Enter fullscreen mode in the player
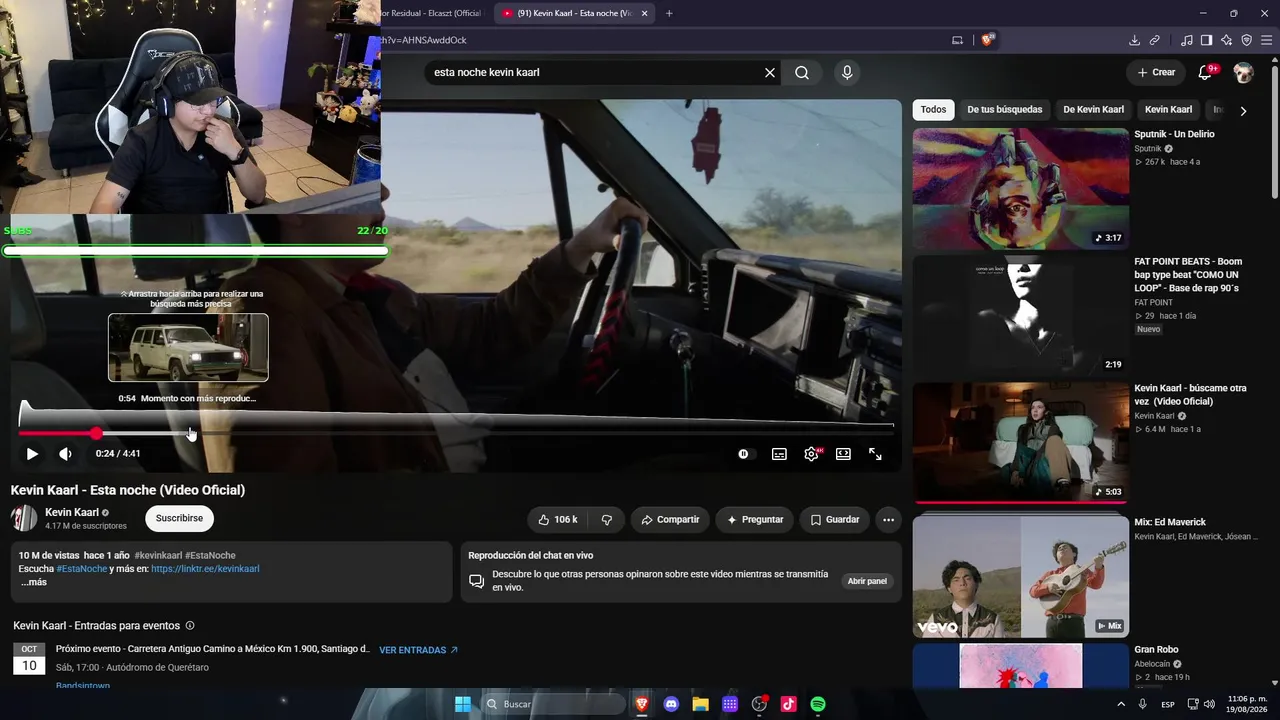Screen dimensions: 1280x720 875,454
